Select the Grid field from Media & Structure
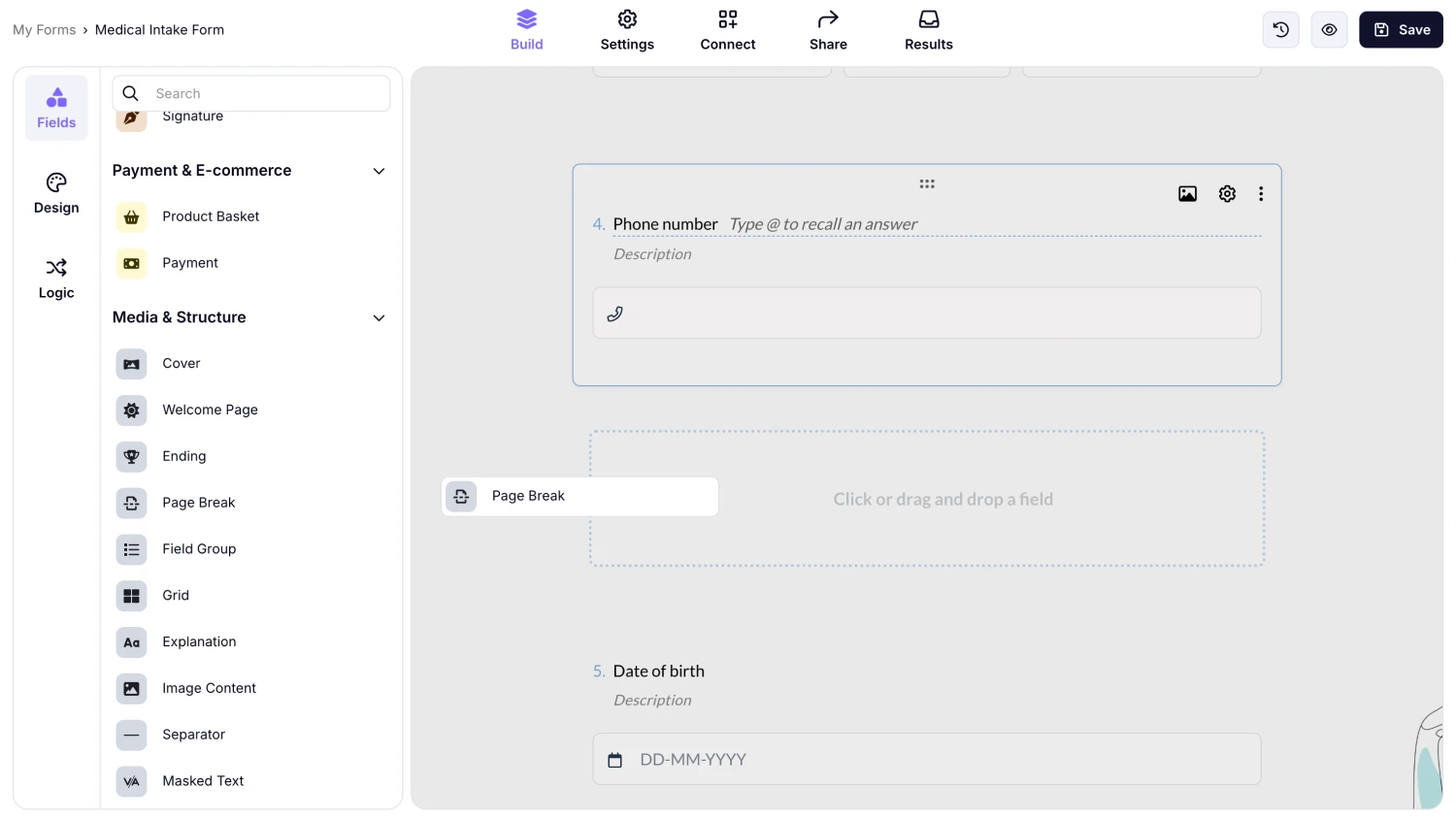The width and height of the screenshot is (1456, 821). pos(176,595)
